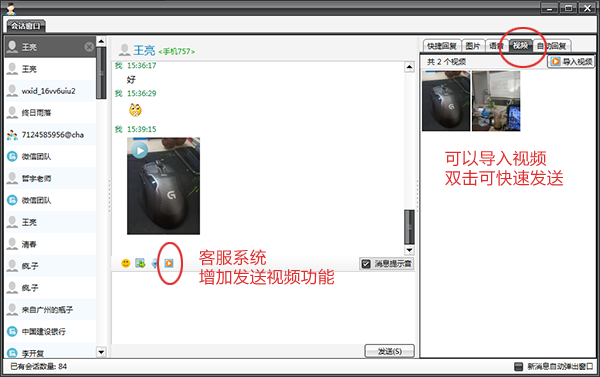
Task: Close the selected 王亮 conversation with the X icon
Action: [x=89, y=47]
